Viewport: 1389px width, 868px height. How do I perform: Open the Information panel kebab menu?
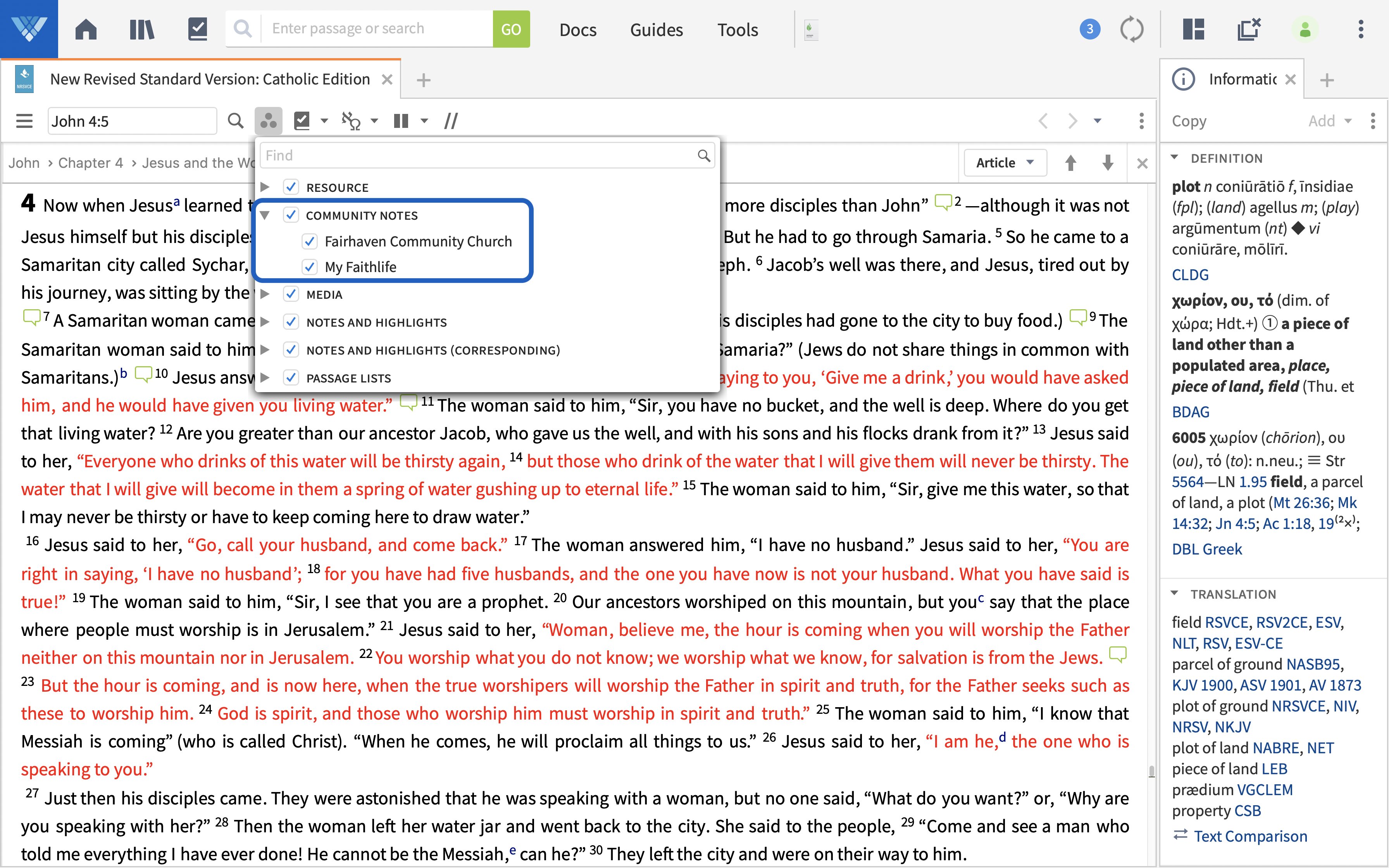(x=1373, y=121)
